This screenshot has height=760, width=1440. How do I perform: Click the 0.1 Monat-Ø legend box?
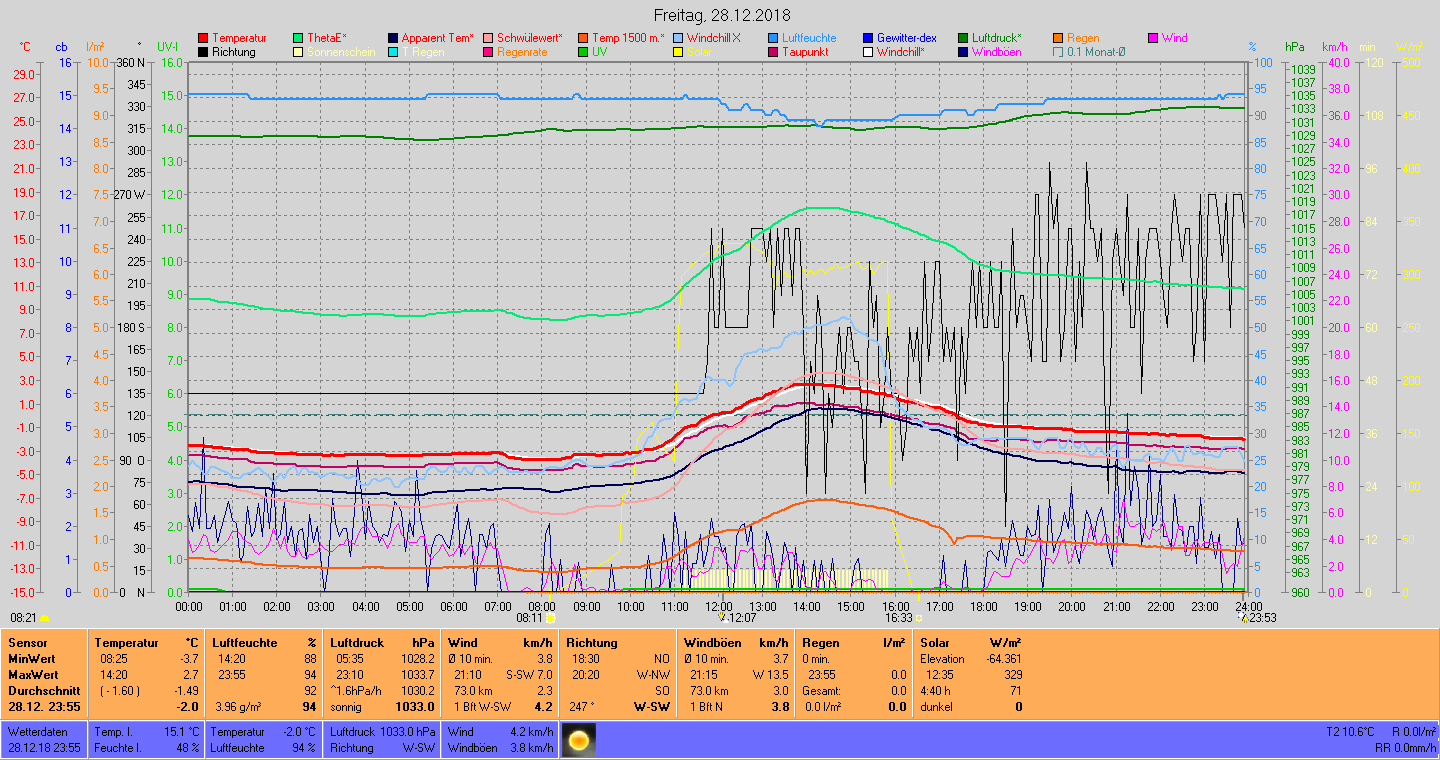pos(1059,52)
